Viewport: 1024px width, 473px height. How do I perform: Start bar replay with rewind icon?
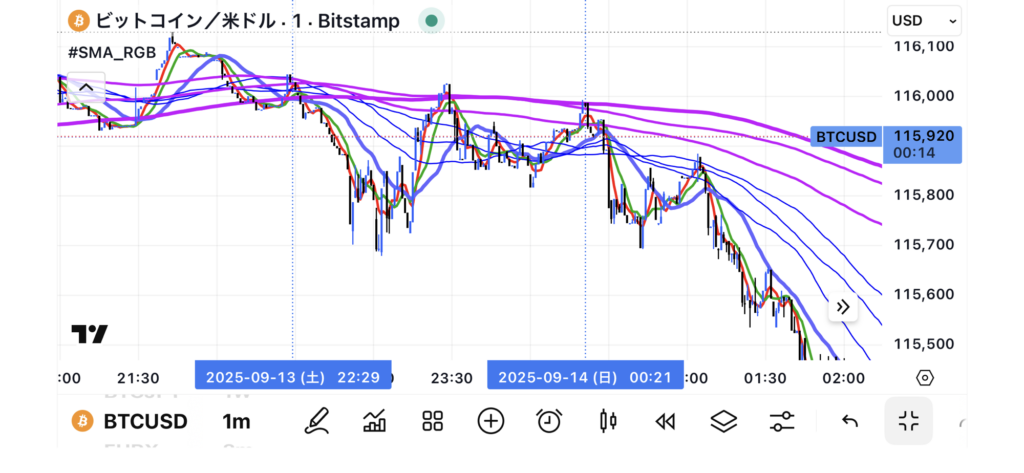tap(664, 421)
